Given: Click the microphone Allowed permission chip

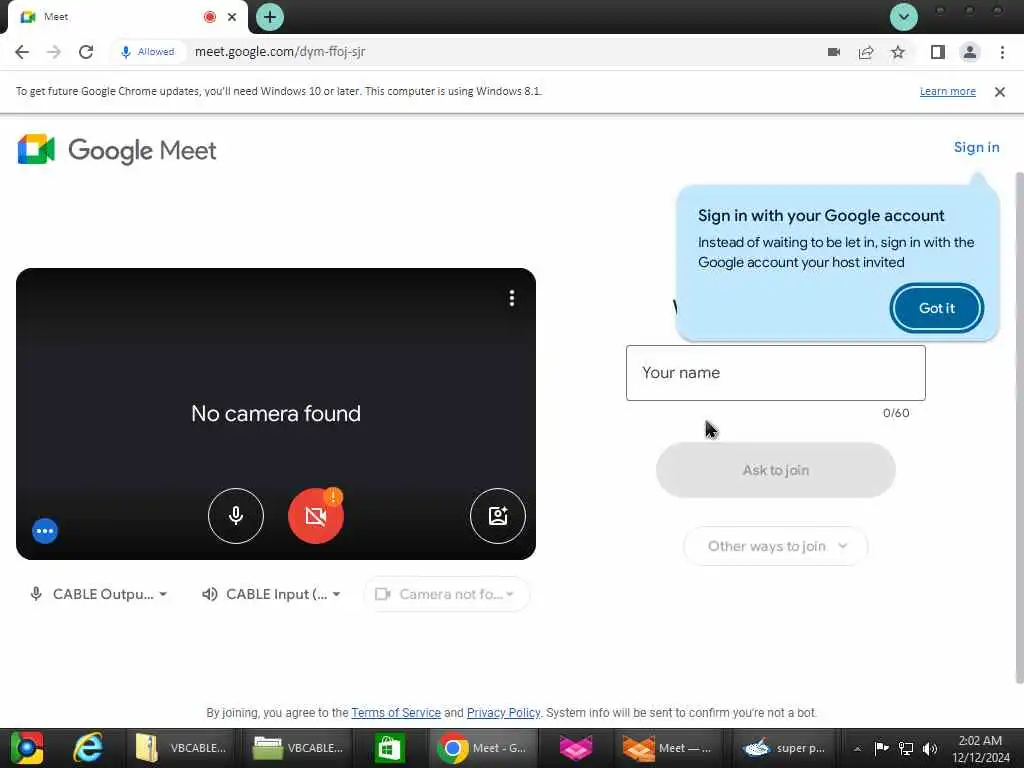Looking at the screenshot, I should click(148, 52).
